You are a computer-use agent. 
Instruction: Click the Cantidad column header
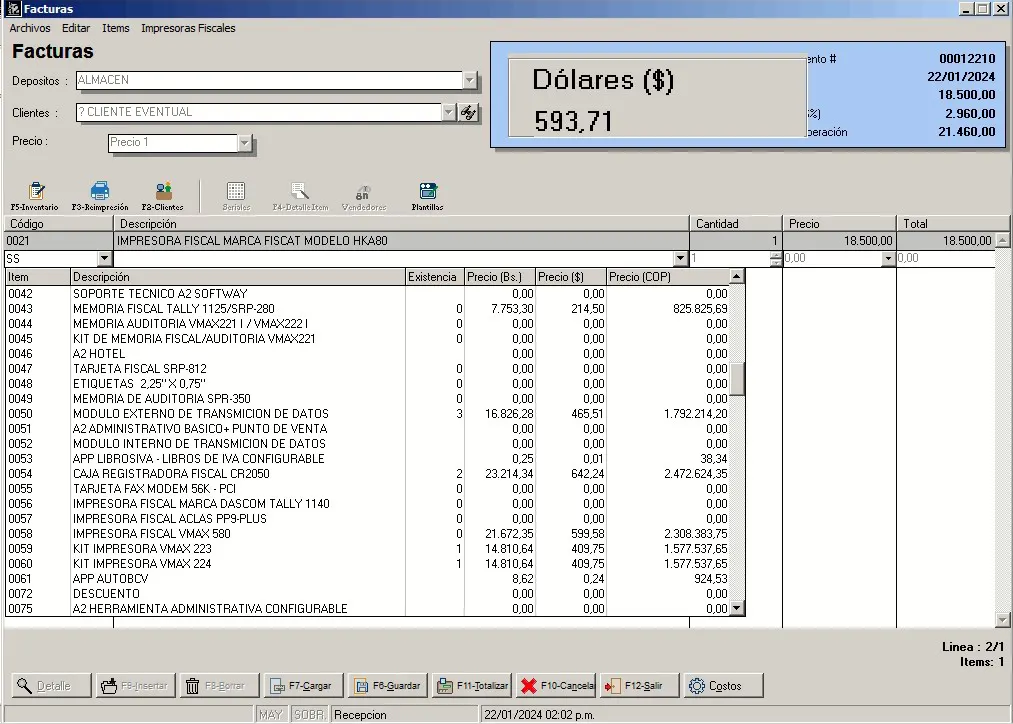pos(735,223)
